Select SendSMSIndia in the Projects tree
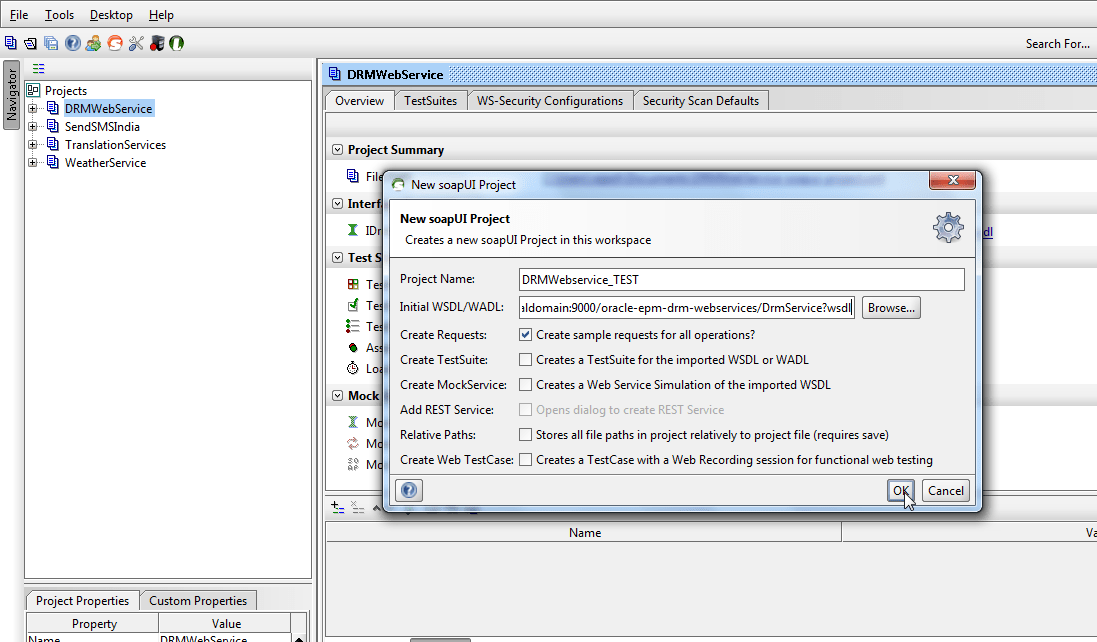1097x642 pixels. (x=102, y=127)
